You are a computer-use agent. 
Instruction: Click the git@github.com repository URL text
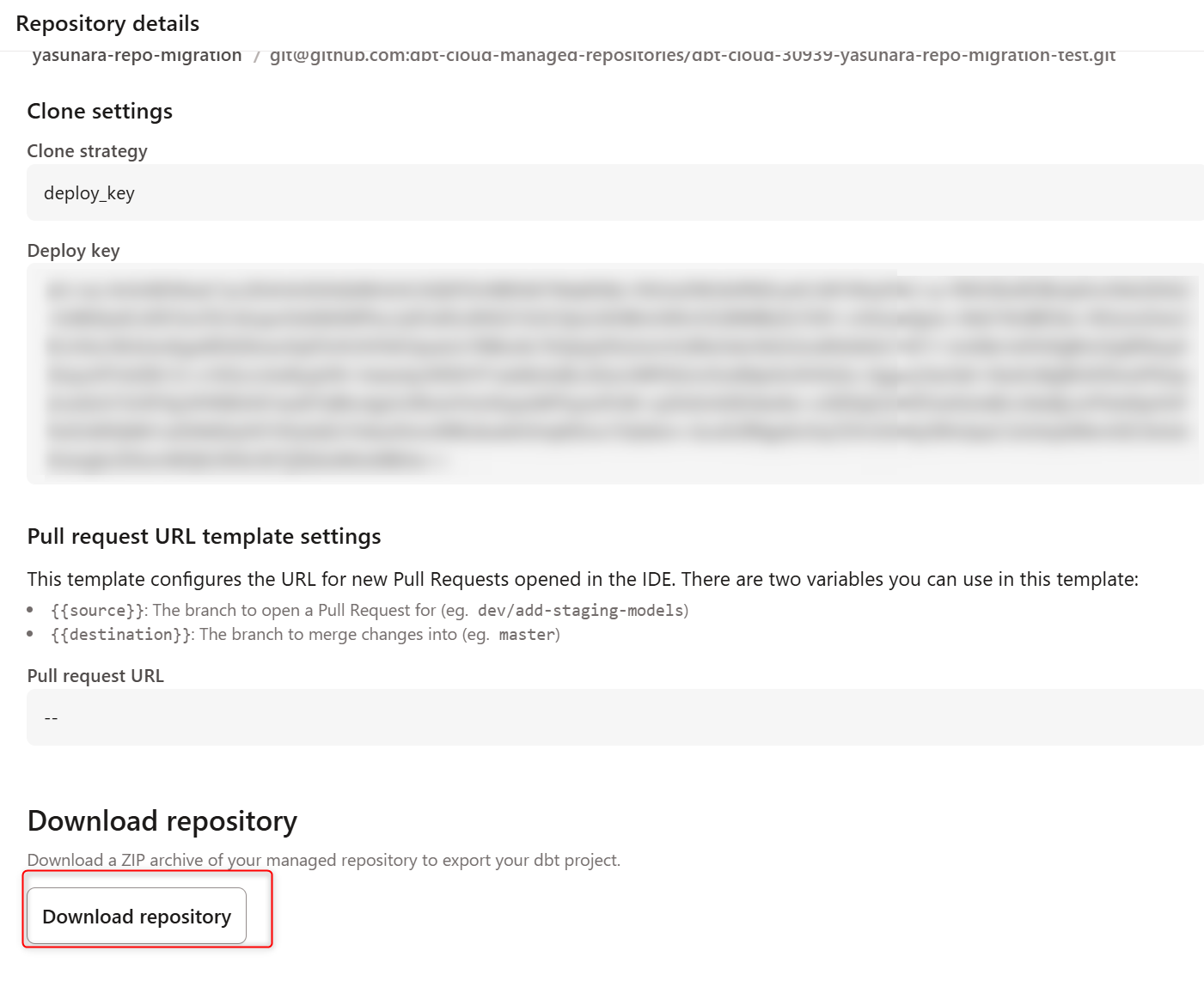[x=692, y=57]
